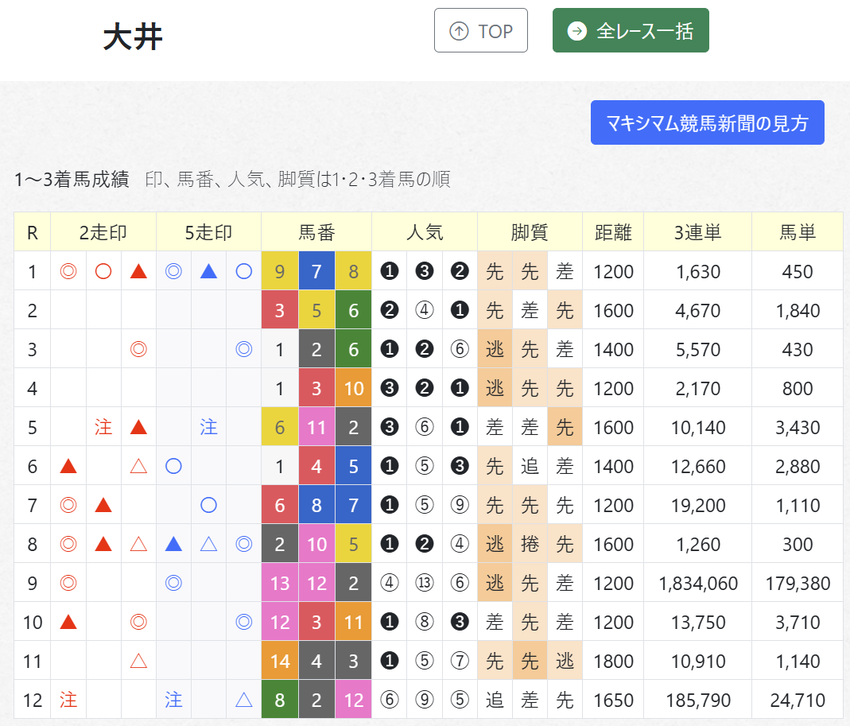
Task: Select the 2走印 column header
Action: click(x=103, y=233)
